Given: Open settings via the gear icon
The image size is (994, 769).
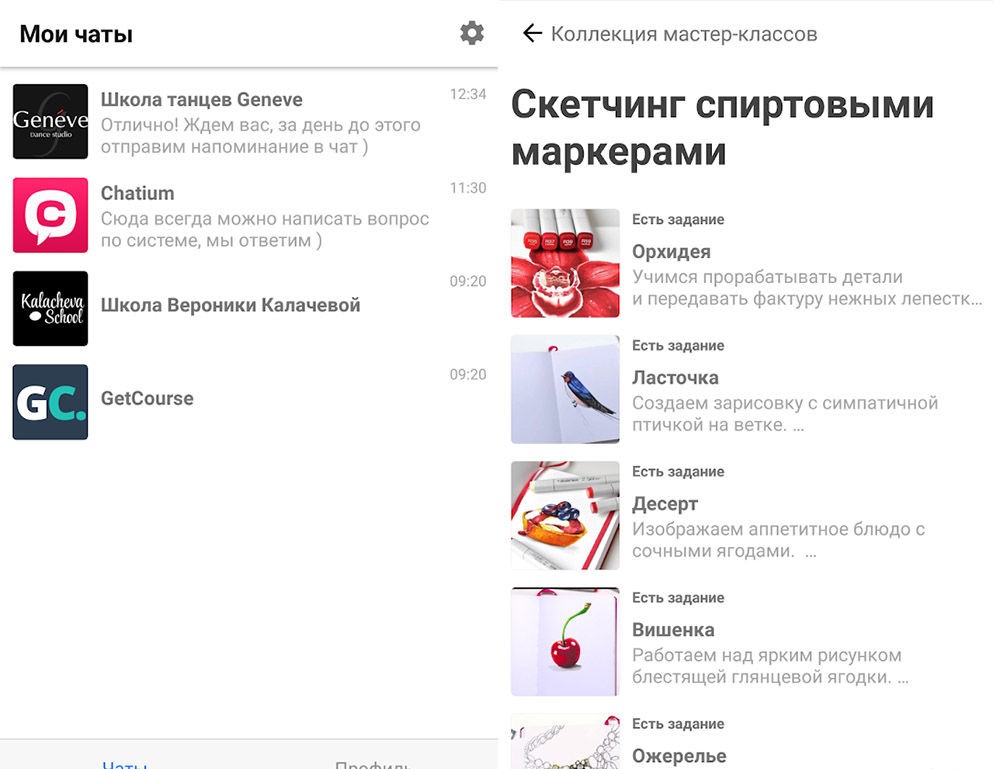Looking at the screenshot, I should click(x=472, y=33).
